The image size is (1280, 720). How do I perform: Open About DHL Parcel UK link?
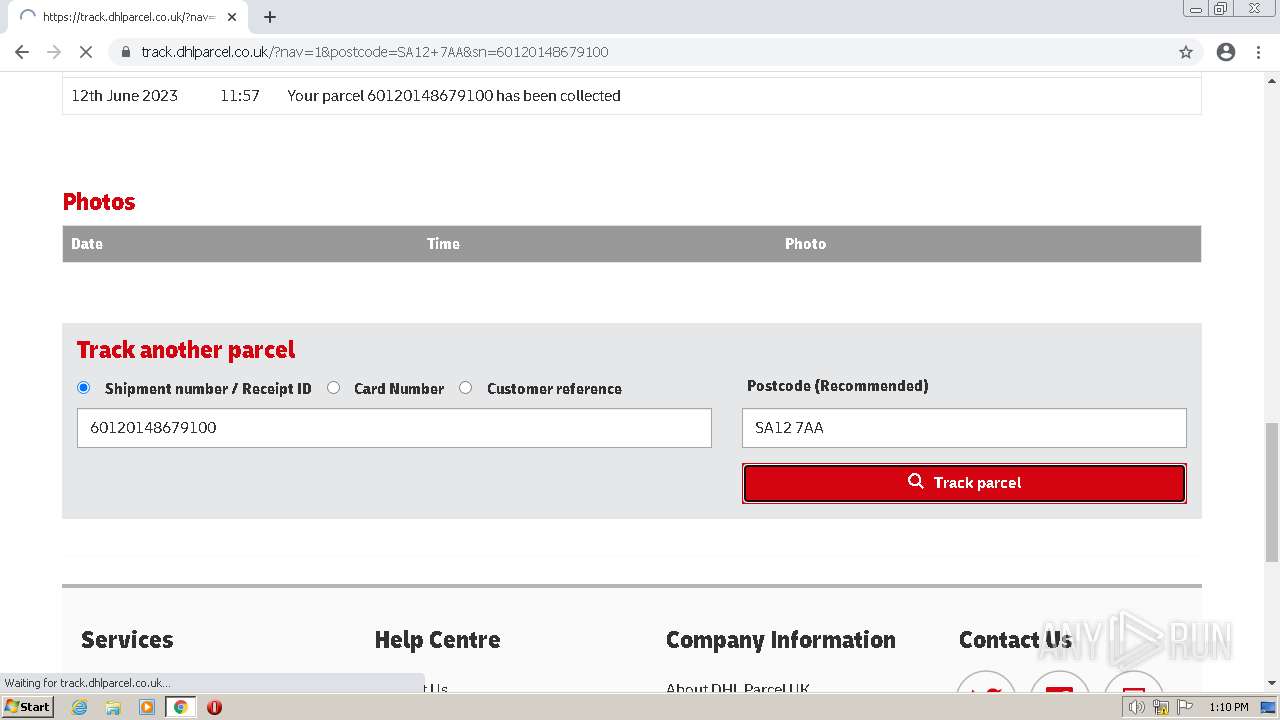click(x=738, y=689)
